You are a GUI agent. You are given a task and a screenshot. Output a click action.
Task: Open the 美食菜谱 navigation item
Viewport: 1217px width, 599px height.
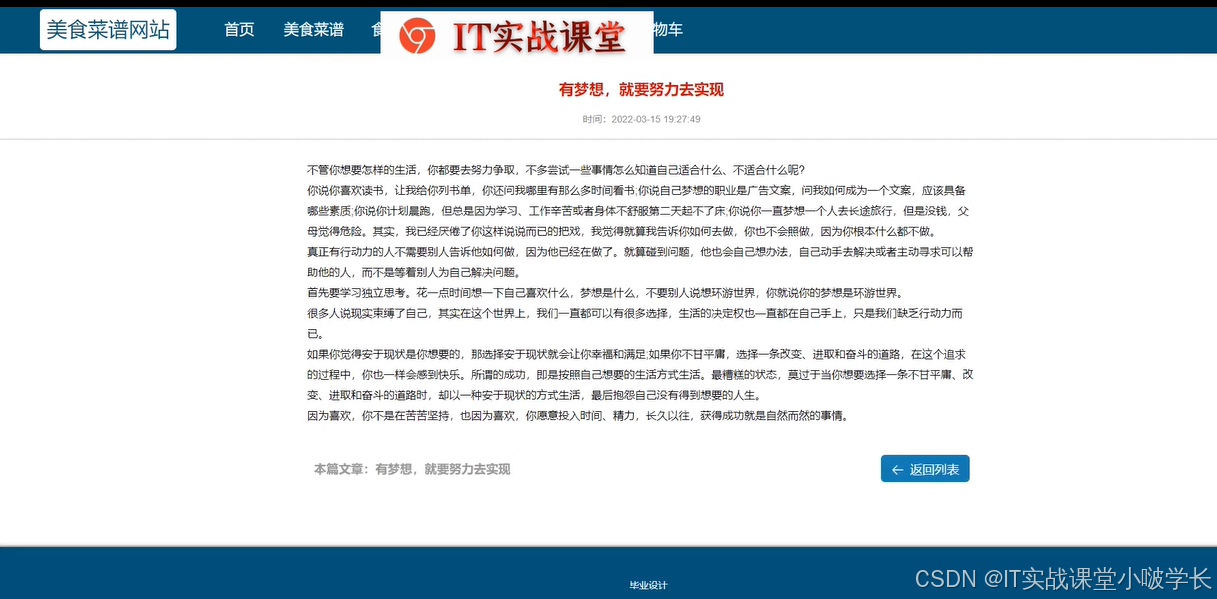[x=313, y=30]
